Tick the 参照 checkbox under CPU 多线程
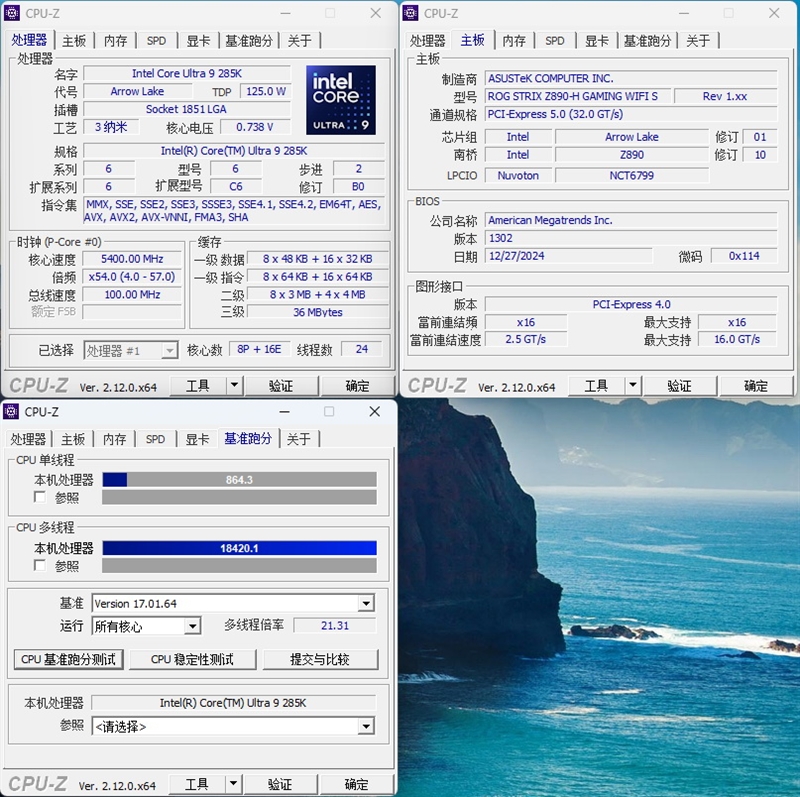The width and height of the screenshot is (800, 797). (39, 565)
